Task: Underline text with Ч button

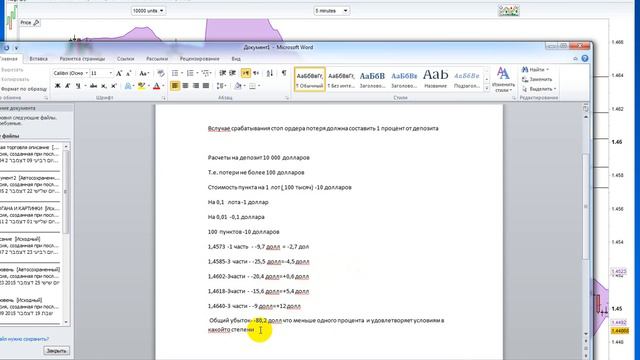Action: pos(77,86)
